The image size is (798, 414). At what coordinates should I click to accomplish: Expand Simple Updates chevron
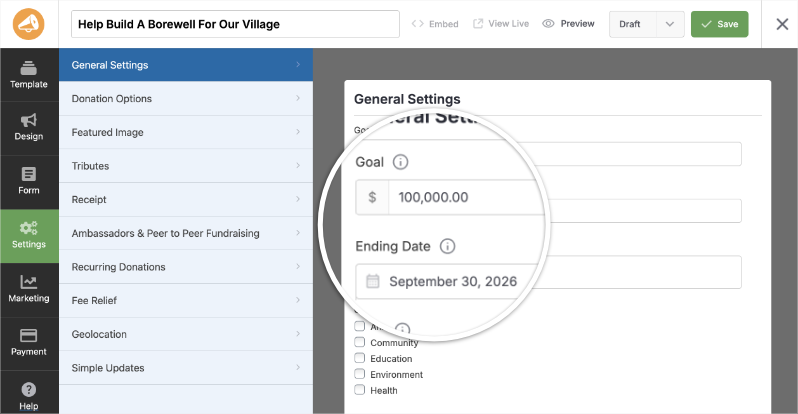(298, 367)
